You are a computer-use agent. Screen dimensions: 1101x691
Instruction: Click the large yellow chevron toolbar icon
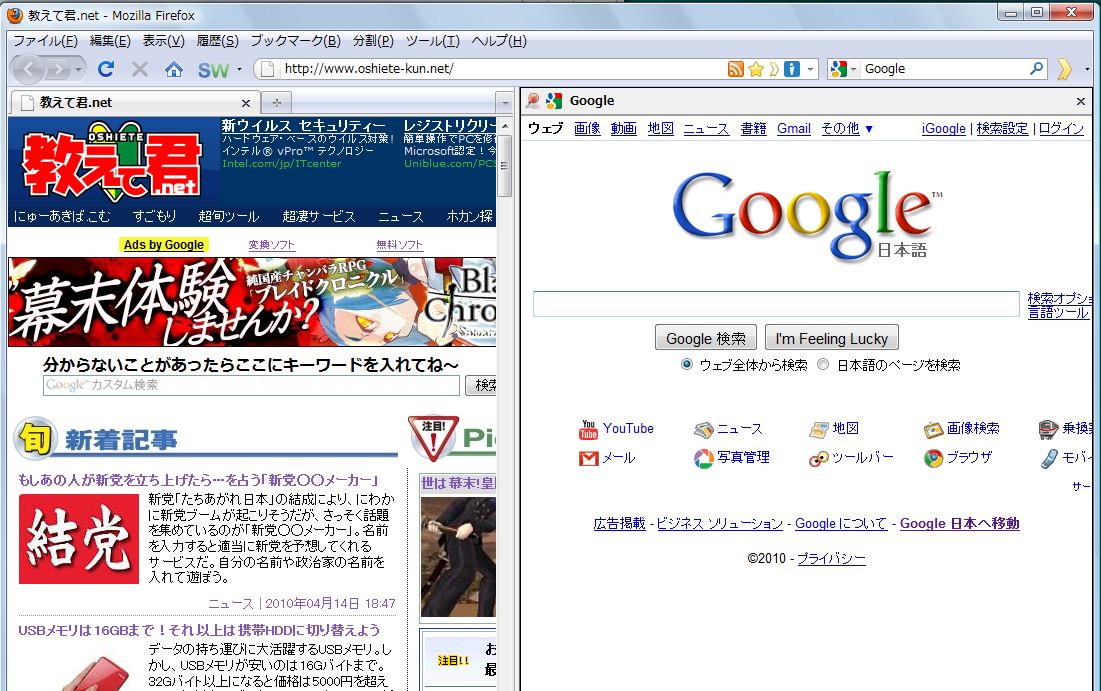click(x=1064, y=69)
